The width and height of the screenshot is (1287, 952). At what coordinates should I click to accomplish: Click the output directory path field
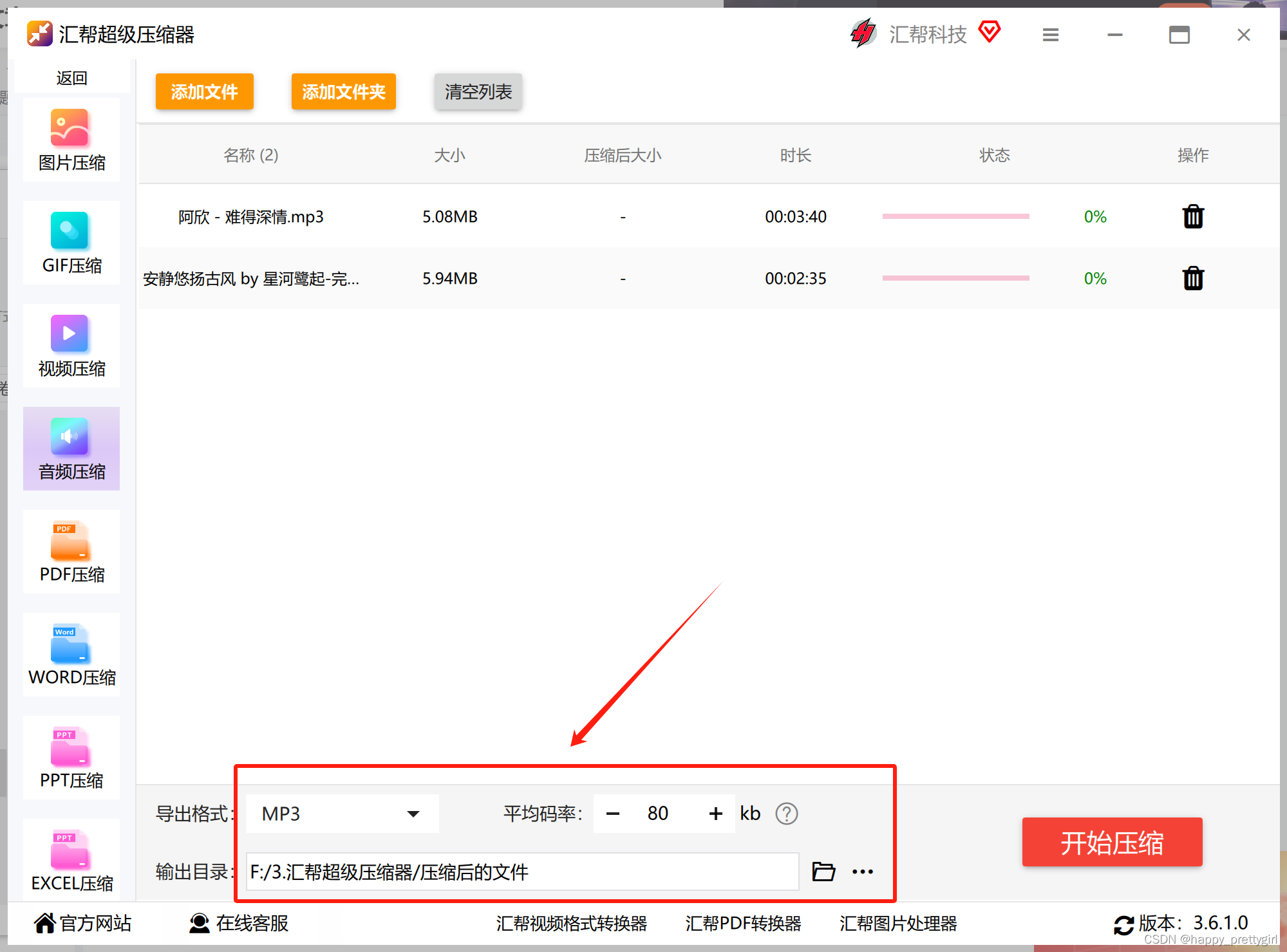(x=521, y=872)
